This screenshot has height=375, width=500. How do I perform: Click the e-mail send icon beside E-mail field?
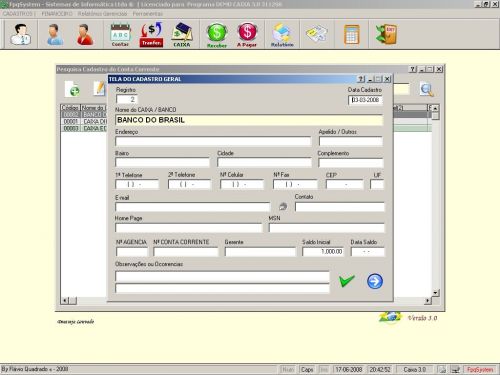(283, 207)
